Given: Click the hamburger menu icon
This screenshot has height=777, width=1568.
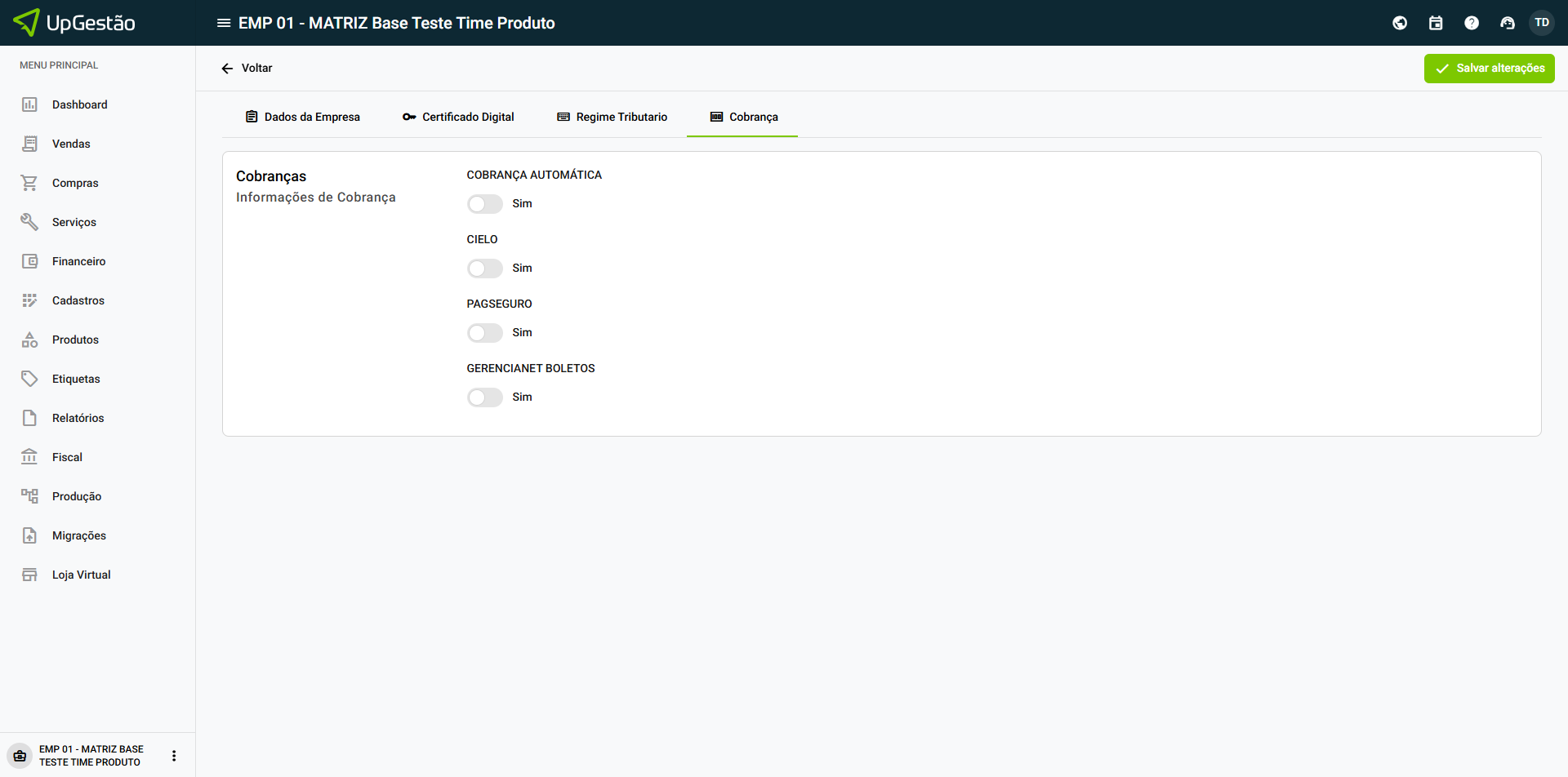Looking at the screenshot, I should [223, 23].
